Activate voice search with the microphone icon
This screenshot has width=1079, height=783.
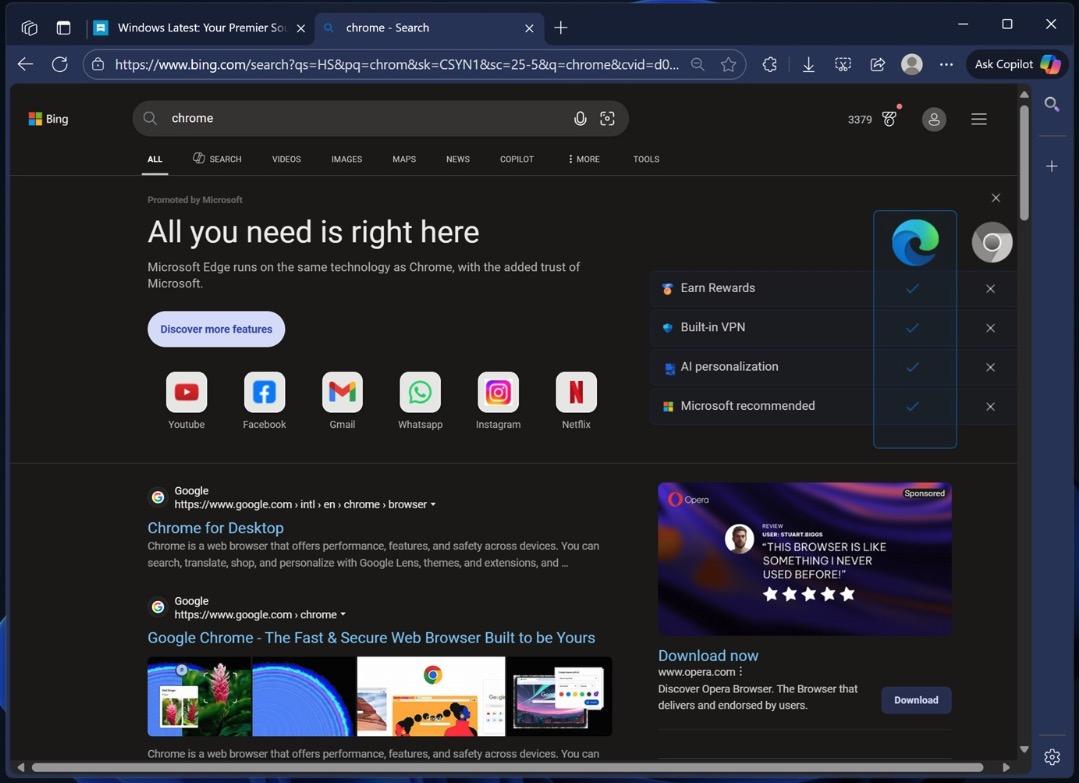[580, 118]
